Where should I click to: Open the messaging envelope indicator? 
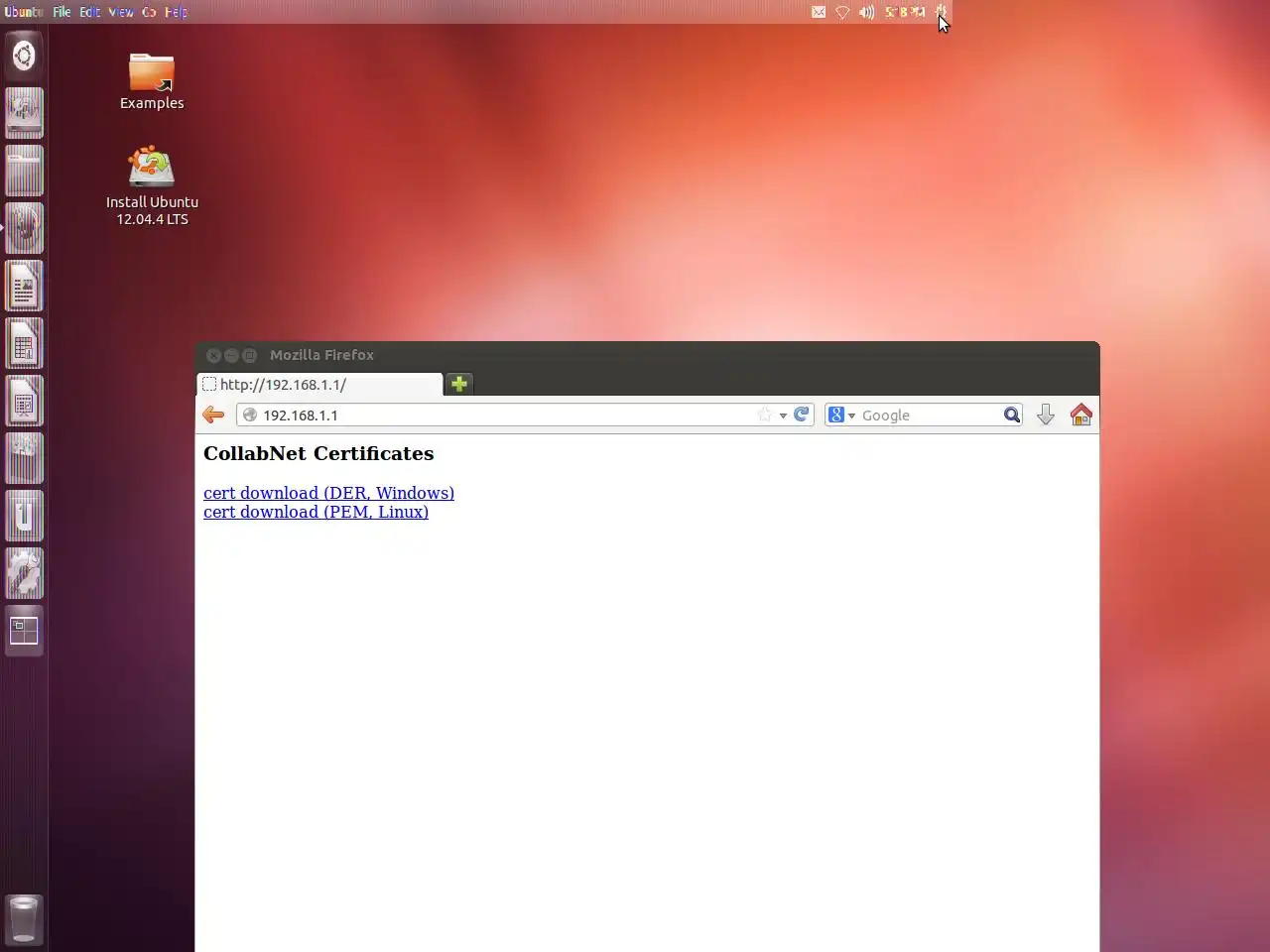pyautogui.click(x=819, y=12)
